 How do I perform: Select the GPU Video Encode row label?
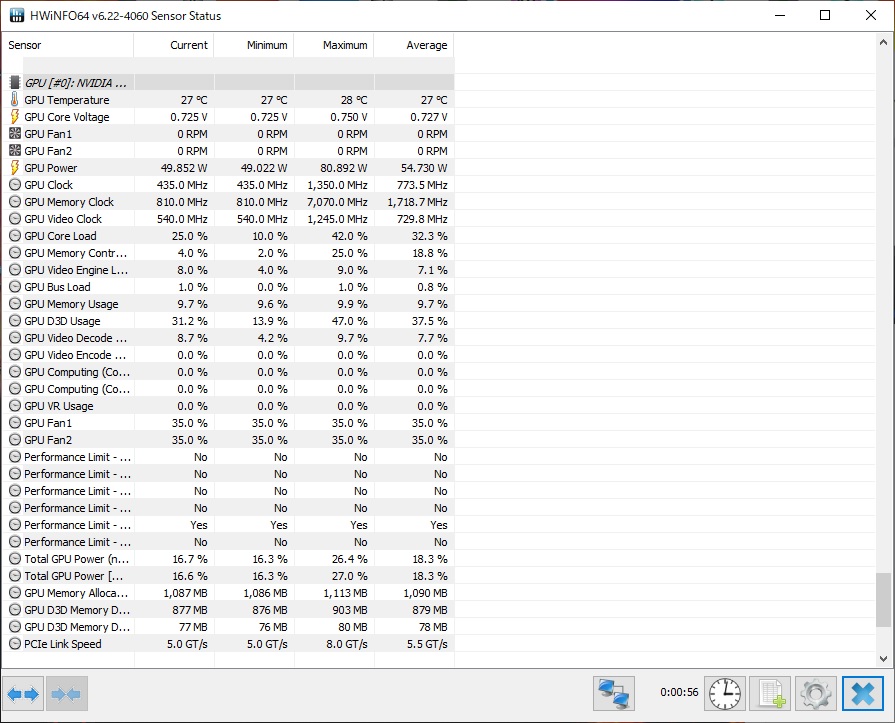point(75,355)
